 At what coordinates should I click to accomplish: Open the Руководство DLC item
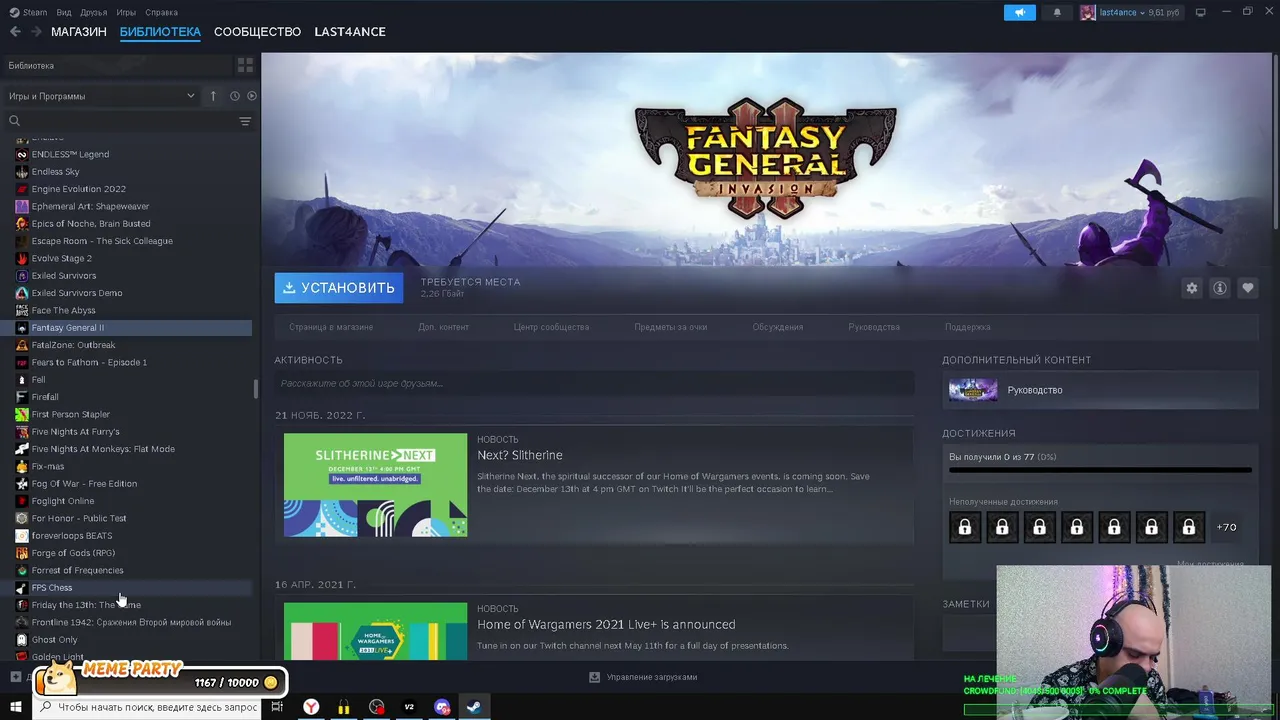(x=1100, y=390)
